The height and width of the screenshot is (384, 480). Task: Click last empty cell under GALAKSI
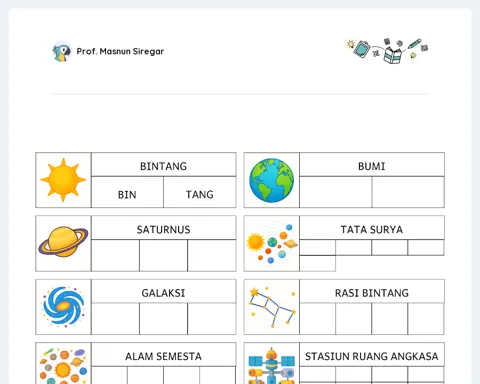(x=212, y=319)
